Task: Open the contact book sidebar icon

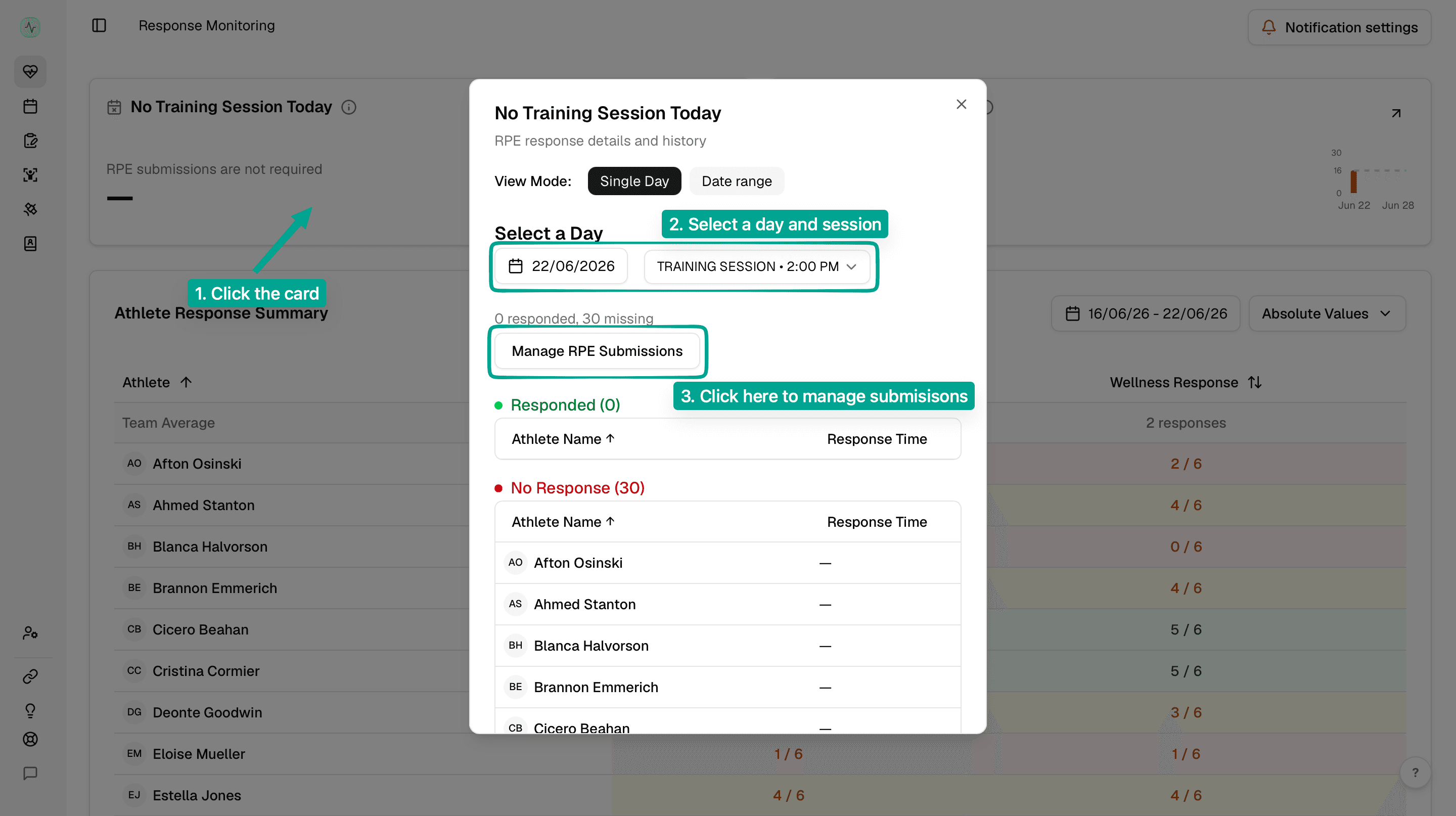Action: (30, 244)
